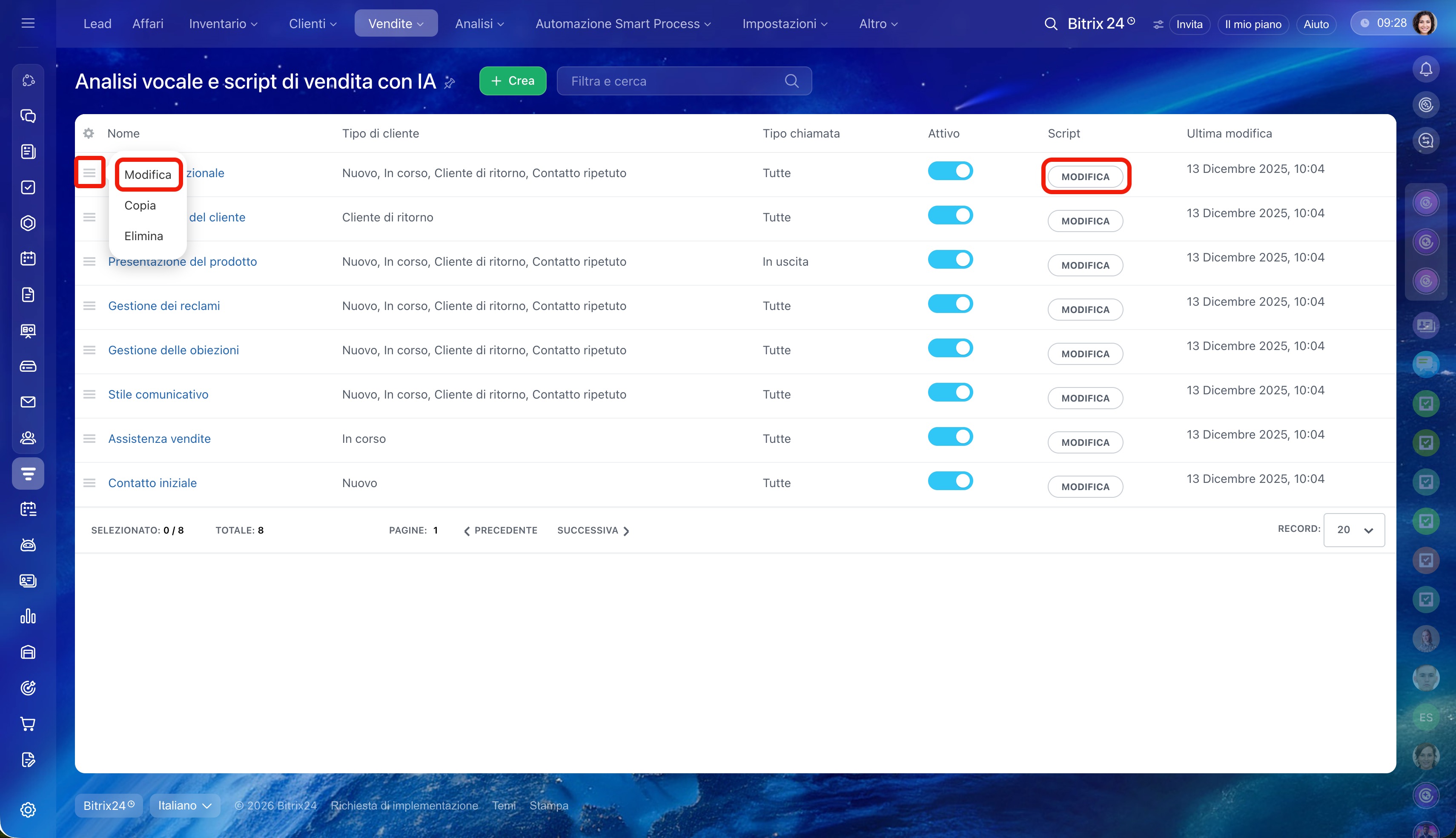Open the hamburger menu at top left
Image resolution: width=1456 pixels, height=838 pixels.
coord(28,23)
